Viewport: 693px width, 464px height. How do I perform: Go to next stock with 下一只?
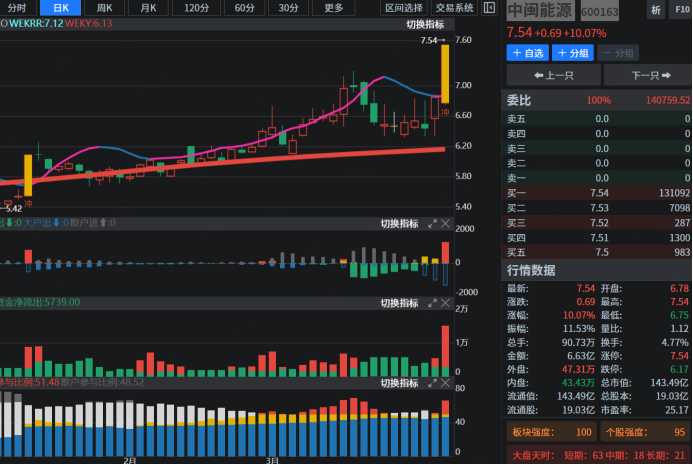pos(645,76)
